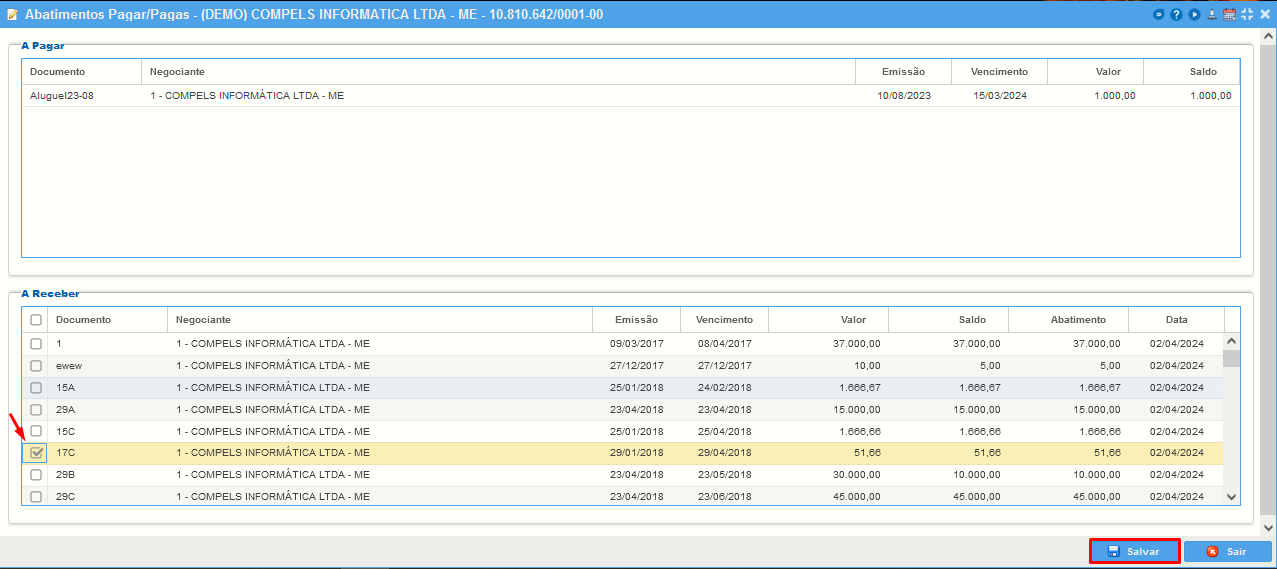Sort A Receber by Negociante column header

380,320
